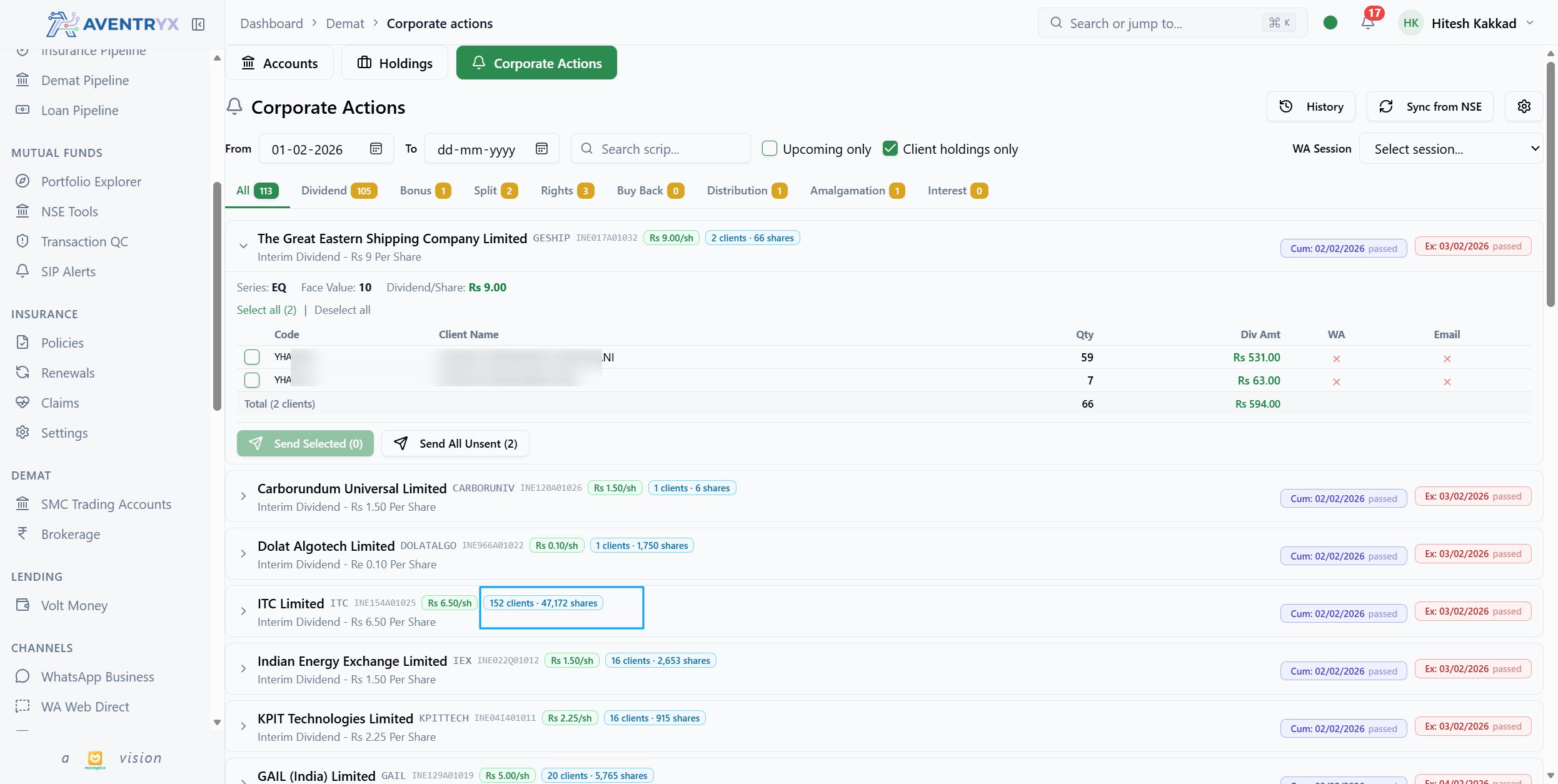This screenshot has width=1558, height=784.
Task: Click the settings gear beside Sync from NSE
Action: pos(1524,106)
